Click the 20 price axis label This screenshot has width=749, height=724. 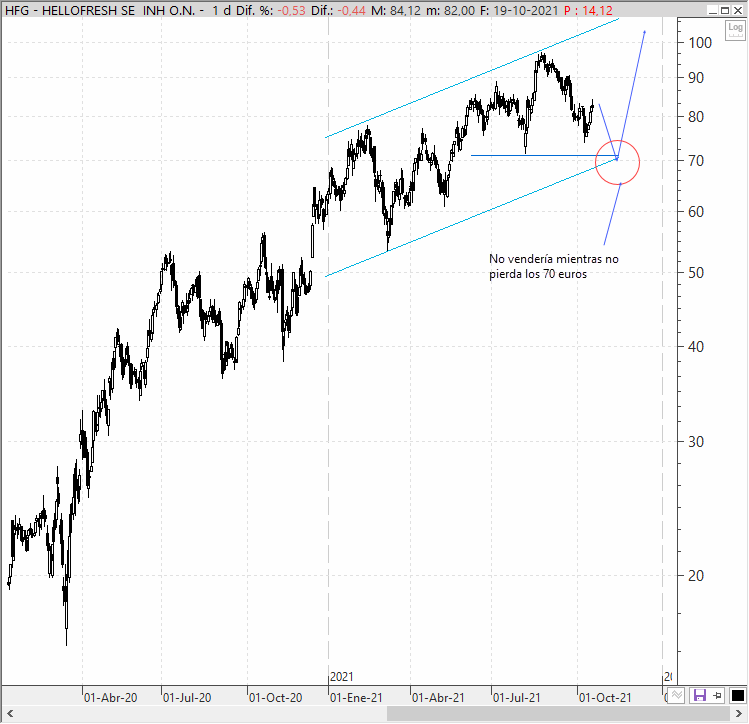click(696, 575)
